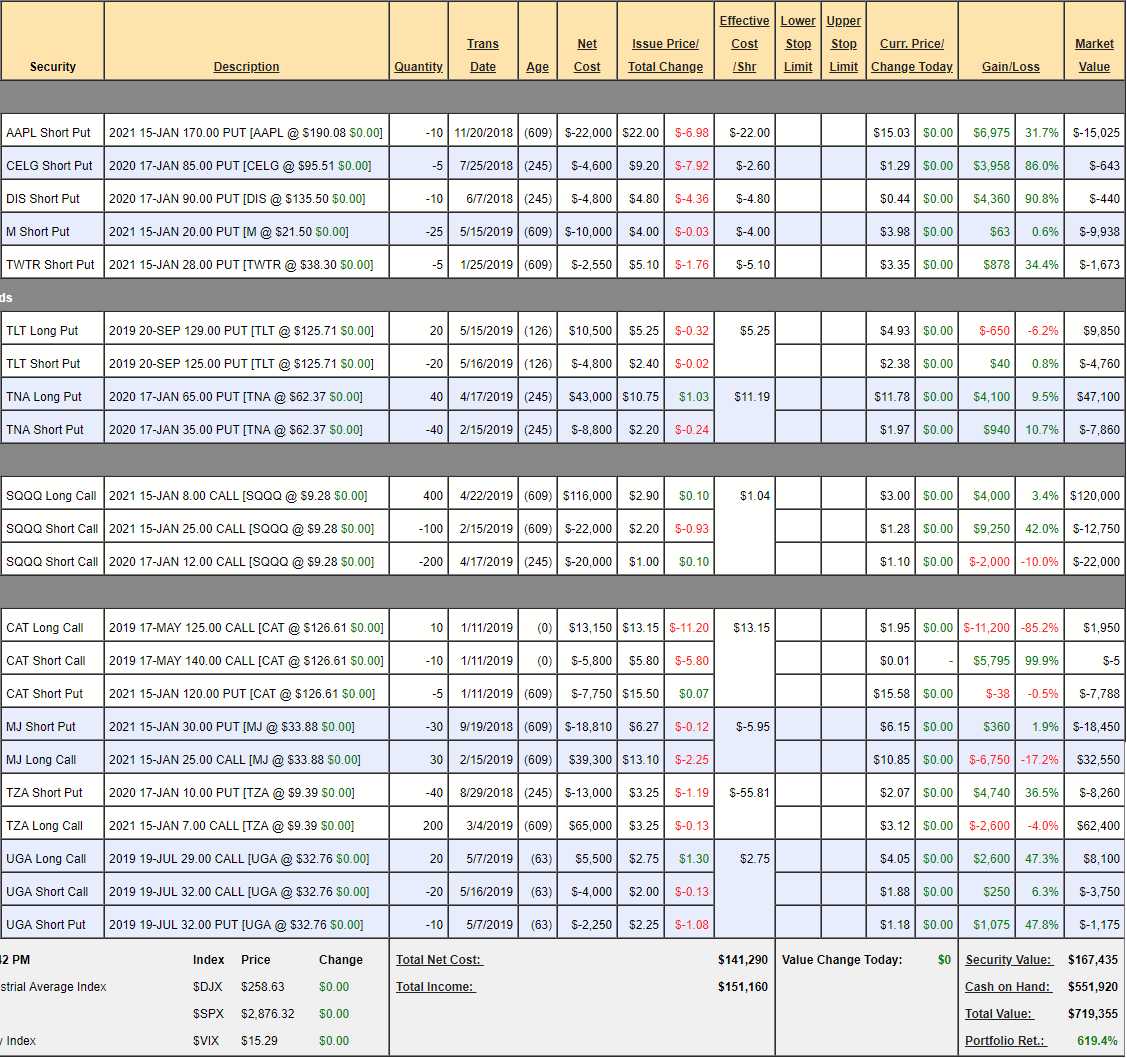Select the AAPL Short Put row
Image resolution: width=1127 pixels, height=1058 pixels.
click(48, 133)
